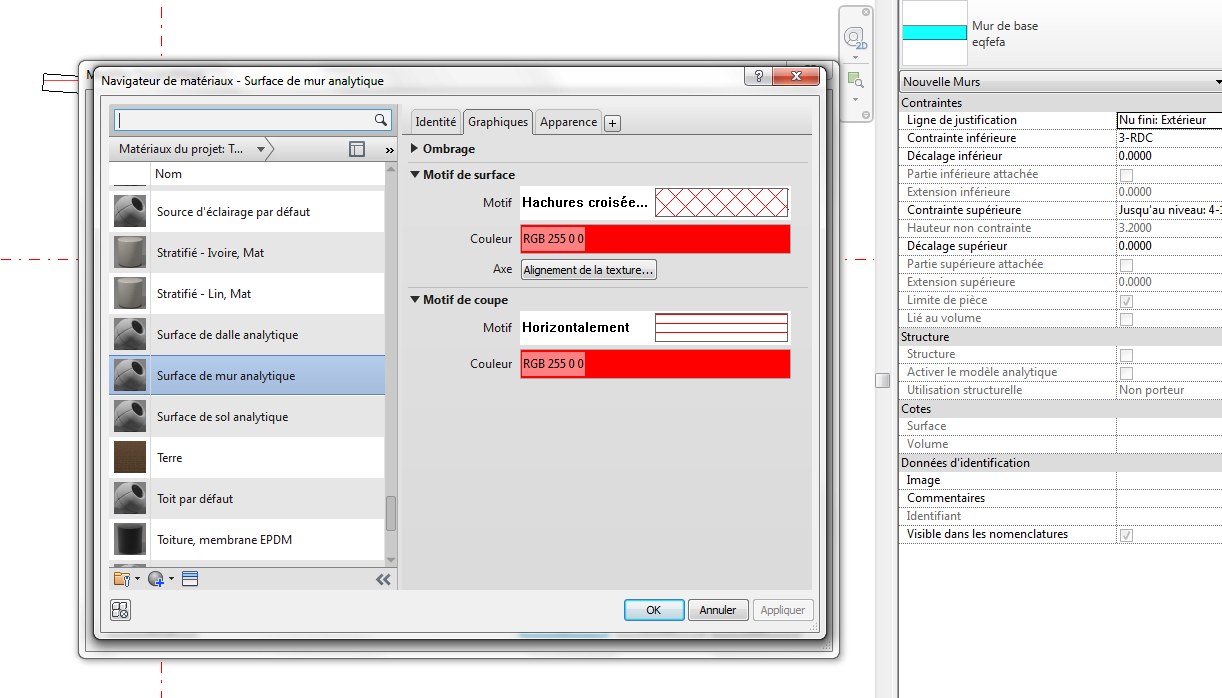Screen dimensions: 1222x698
Task: Expand the Ombrage section
Action: [416, 149]
